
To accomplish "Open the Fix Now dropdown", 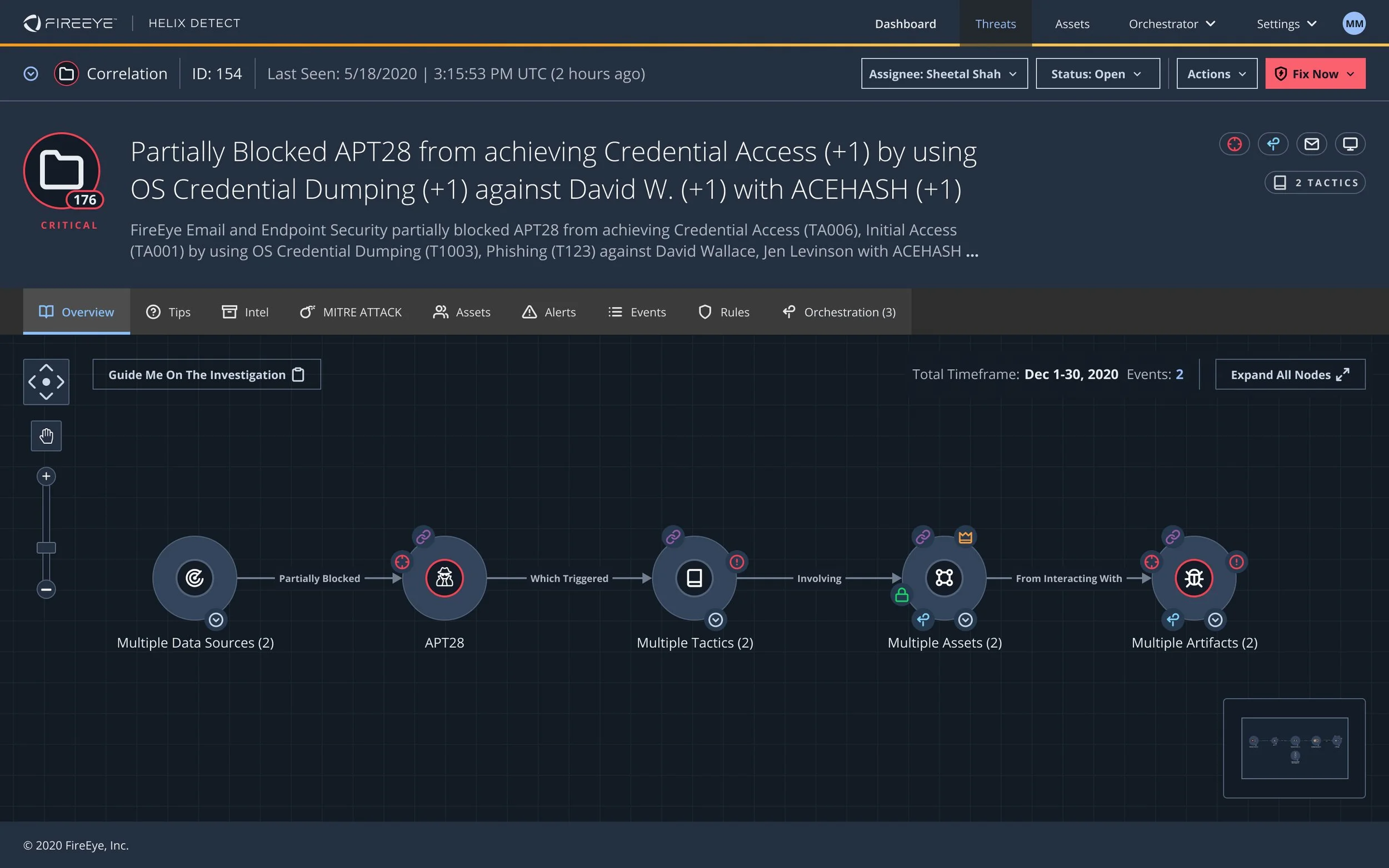I will [x=1315, y=74].
